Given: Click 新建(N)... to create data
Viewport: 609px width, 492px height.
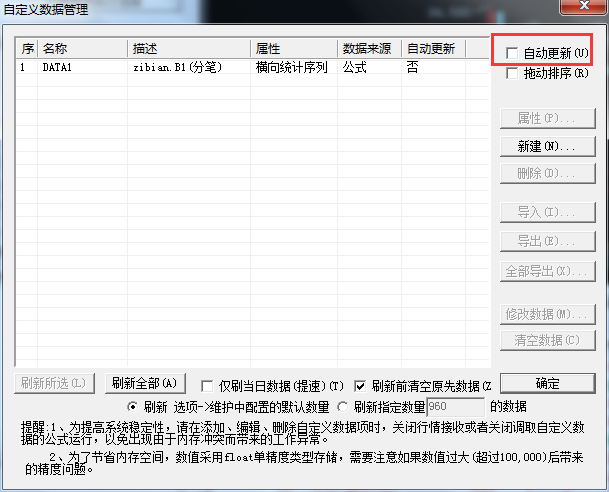Looking at the screenshot, I should tap(548, 146).
